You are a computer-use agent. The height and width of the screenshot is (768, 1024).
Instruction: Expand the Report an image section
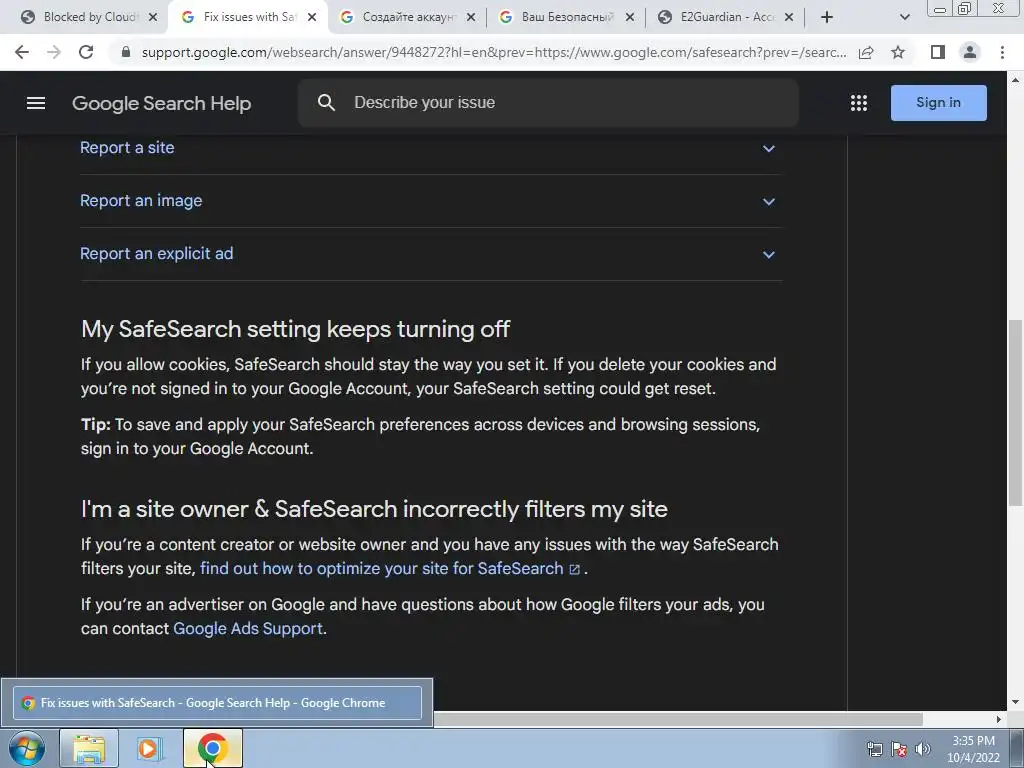pyautogui.click(x=769, y=201)
